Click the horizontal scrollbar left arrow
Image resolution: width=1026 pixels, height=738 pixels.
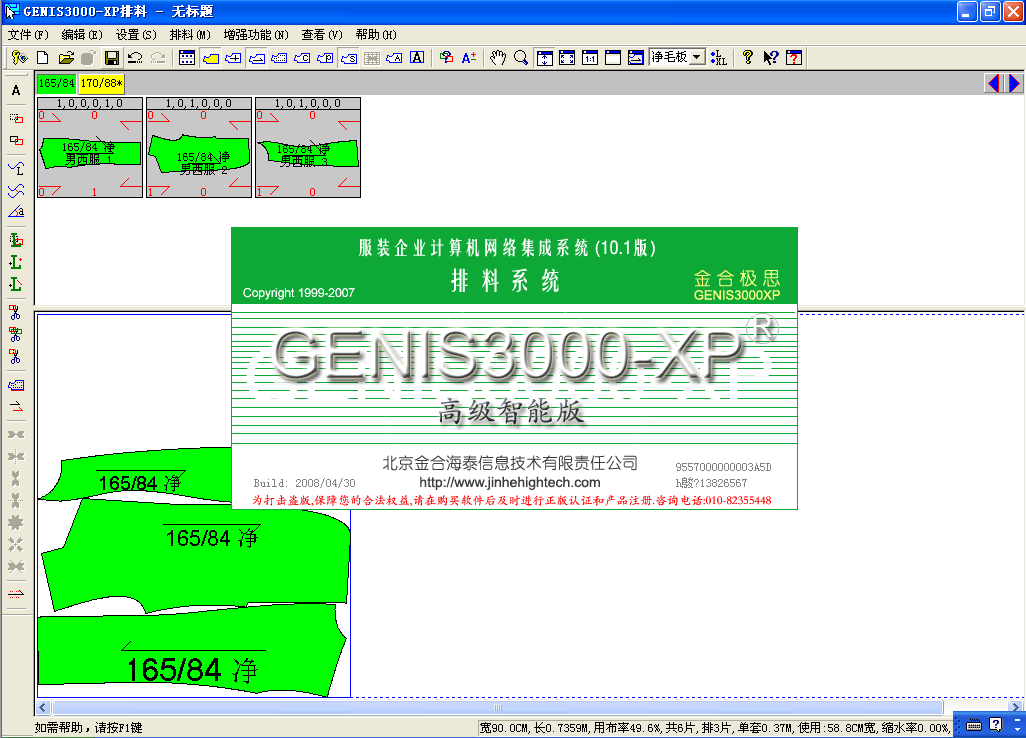click(43, 707)
